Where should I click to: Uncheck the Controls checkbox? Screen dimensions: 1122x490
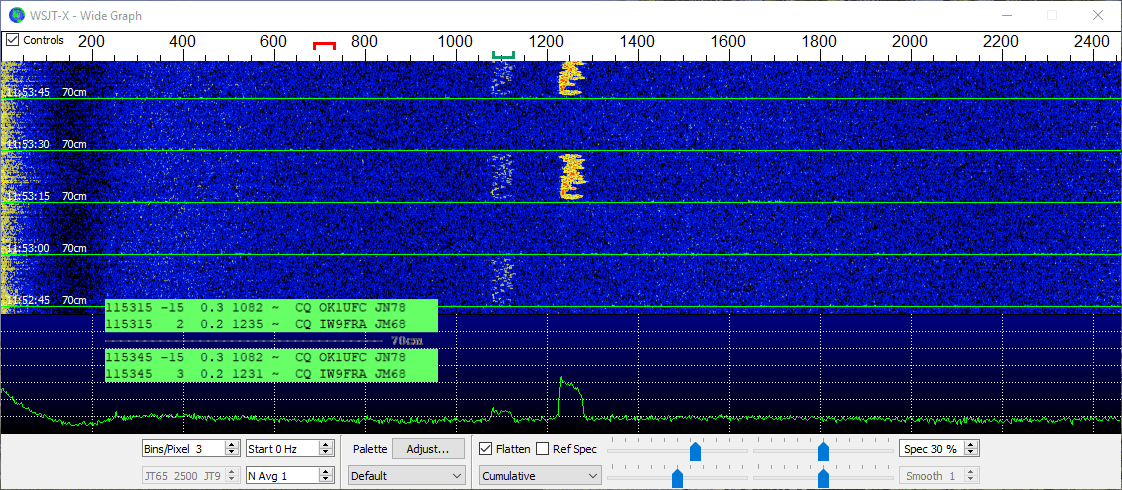(x=13, y=40)
